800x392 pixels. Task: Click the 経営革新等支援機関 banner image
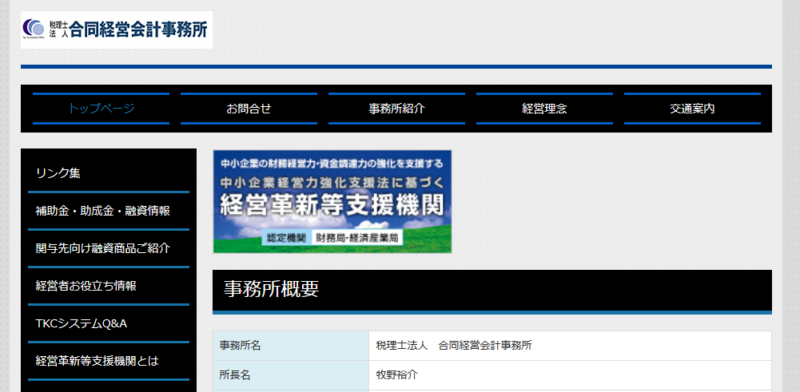click(332, 202)
